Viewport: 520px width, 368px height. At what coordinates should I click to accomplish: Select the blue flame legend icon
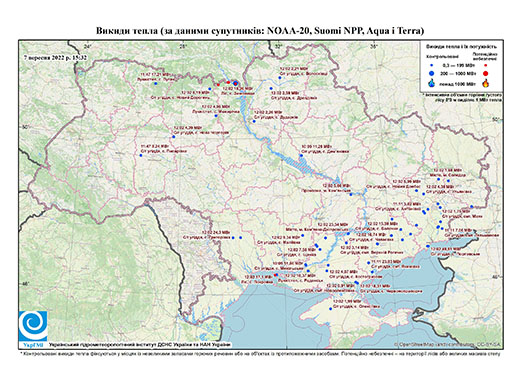432,83
